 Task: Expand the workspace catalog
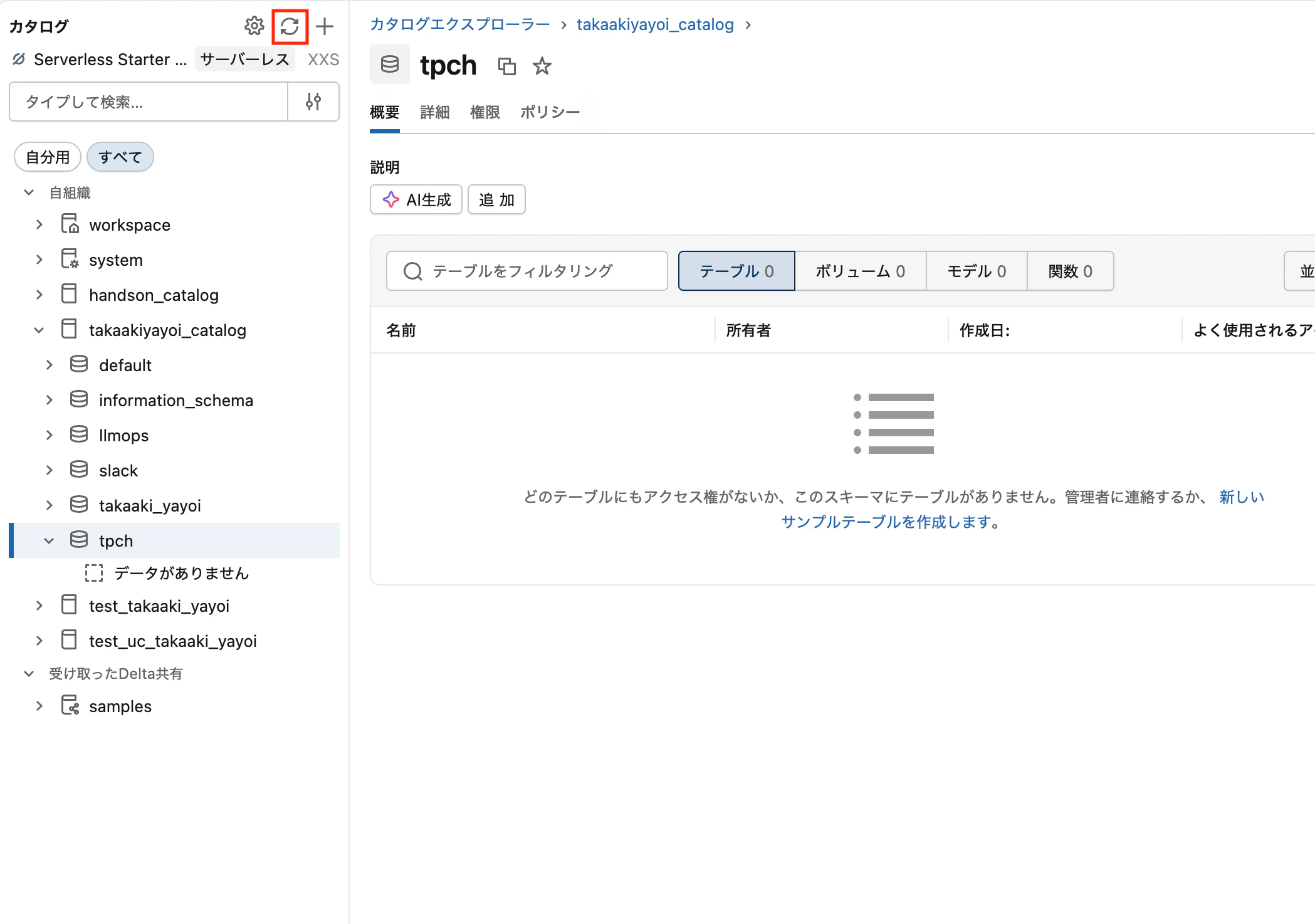[39, 224]
